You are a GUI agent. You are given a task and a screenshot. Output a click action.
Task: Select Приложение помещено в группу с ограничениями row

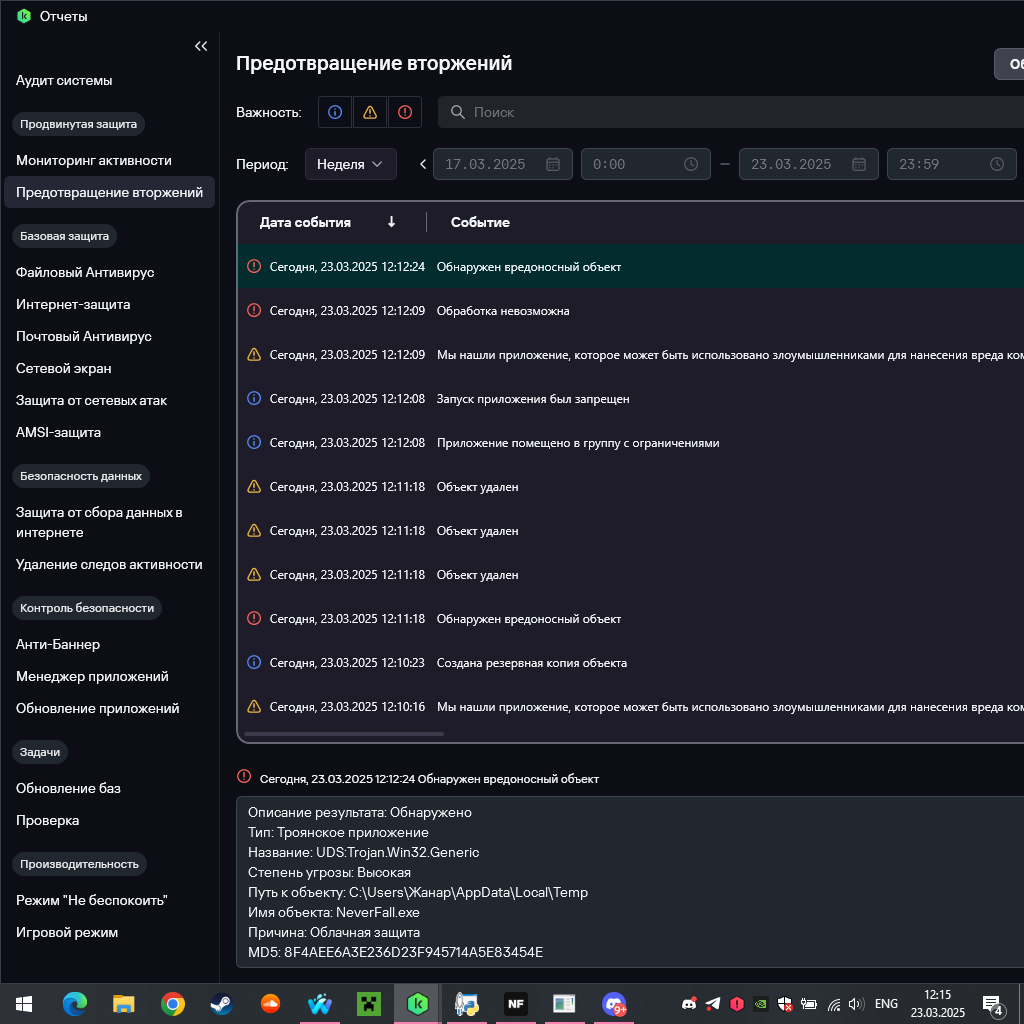click(x=631, y=443)
